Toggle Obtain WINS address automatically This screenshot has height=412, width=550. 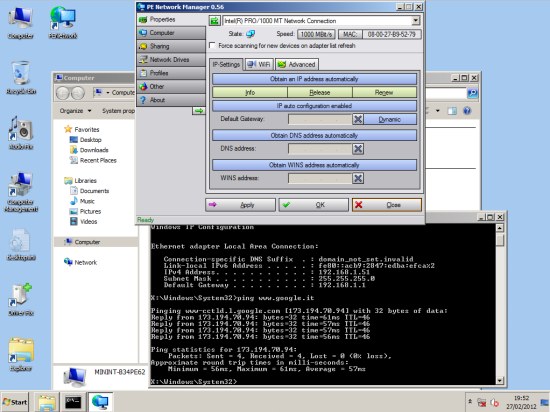click(314, 165)
